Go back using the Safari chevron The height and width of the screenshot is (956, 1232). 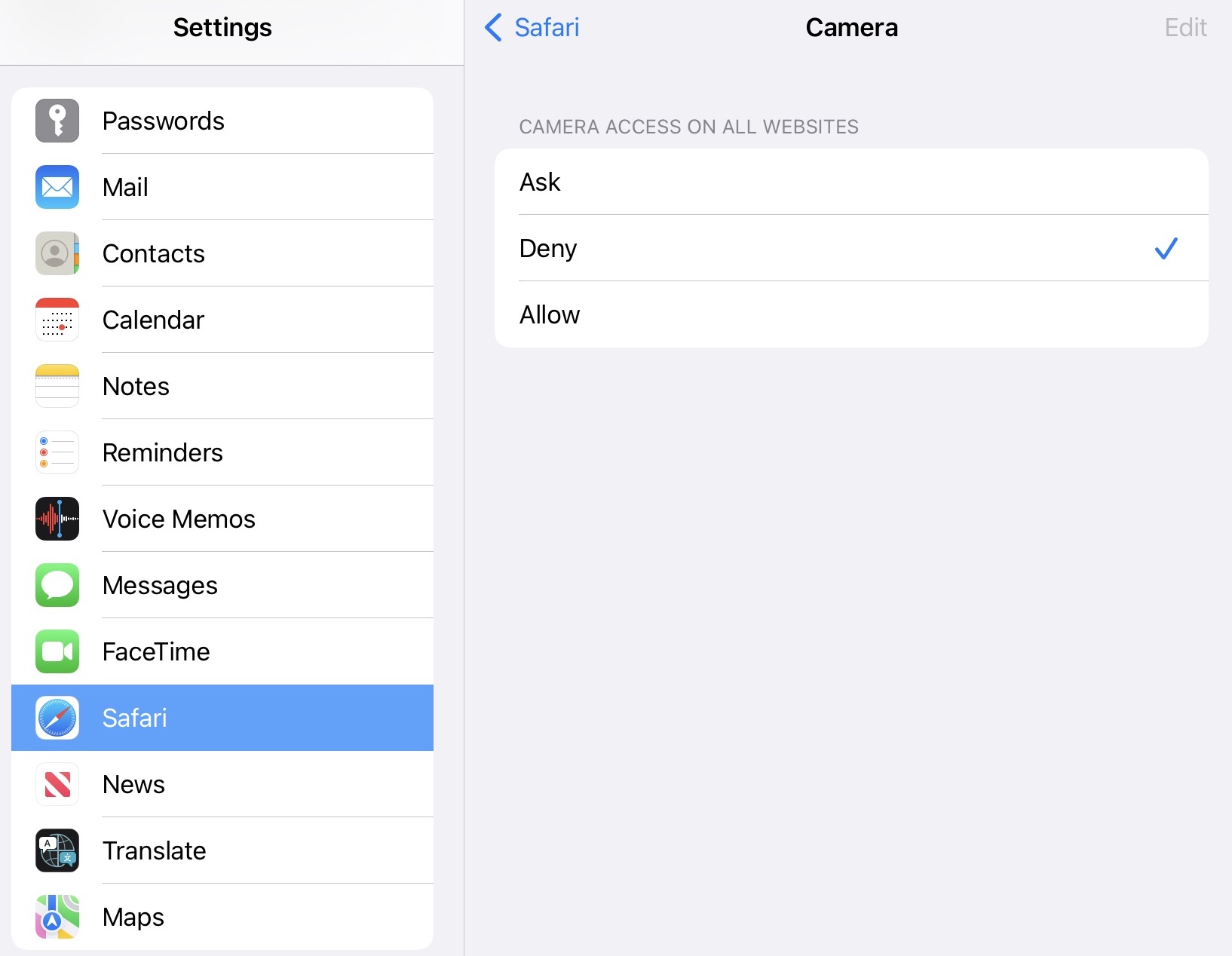click(493, 27)
